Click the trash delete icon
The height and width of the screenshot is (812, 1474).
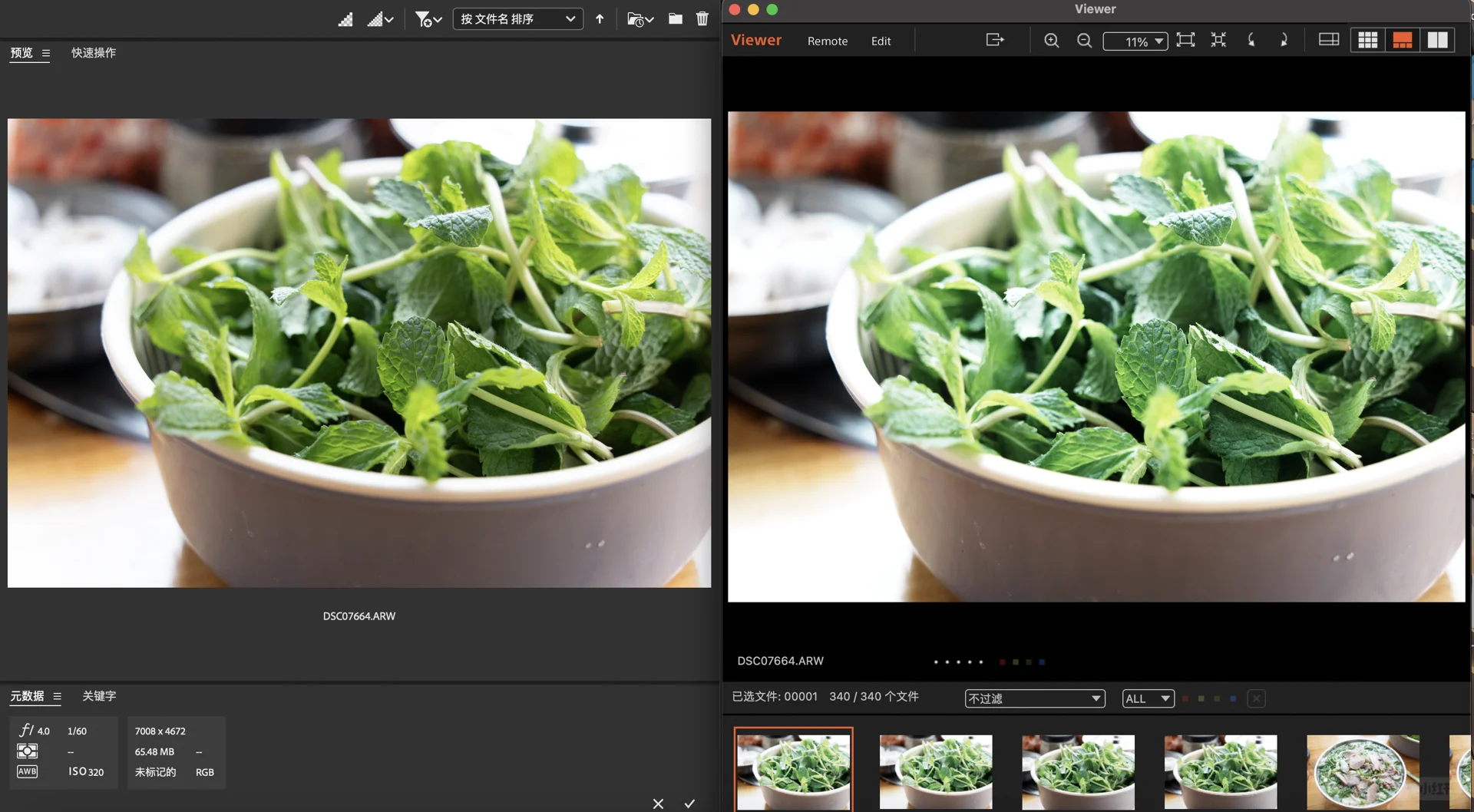pos(702,18)
